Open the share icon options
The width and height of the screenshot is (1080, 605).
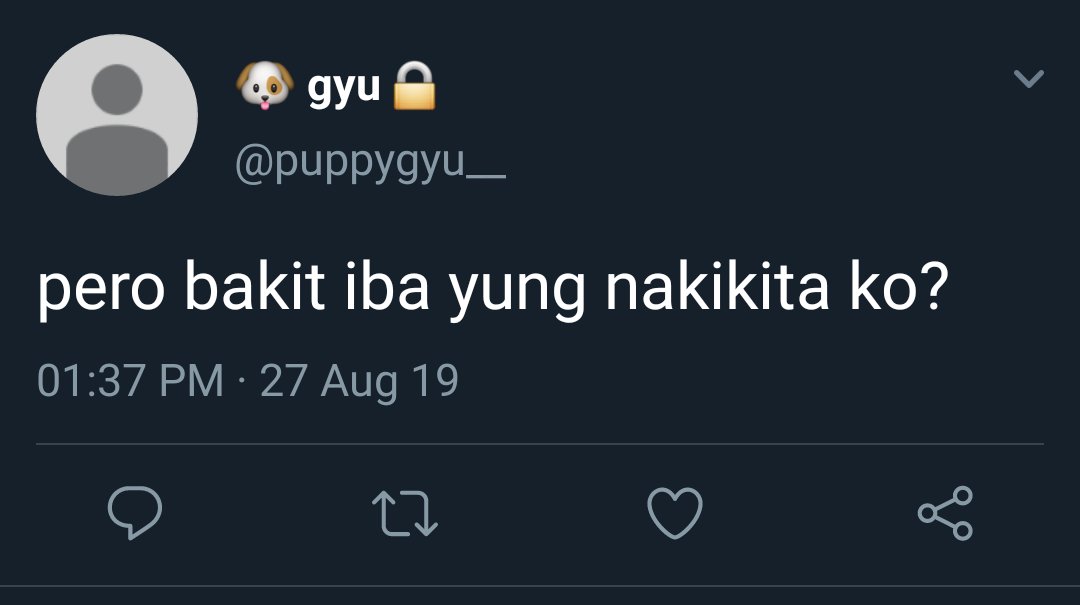pyautogui.click(x=945, y=513)
